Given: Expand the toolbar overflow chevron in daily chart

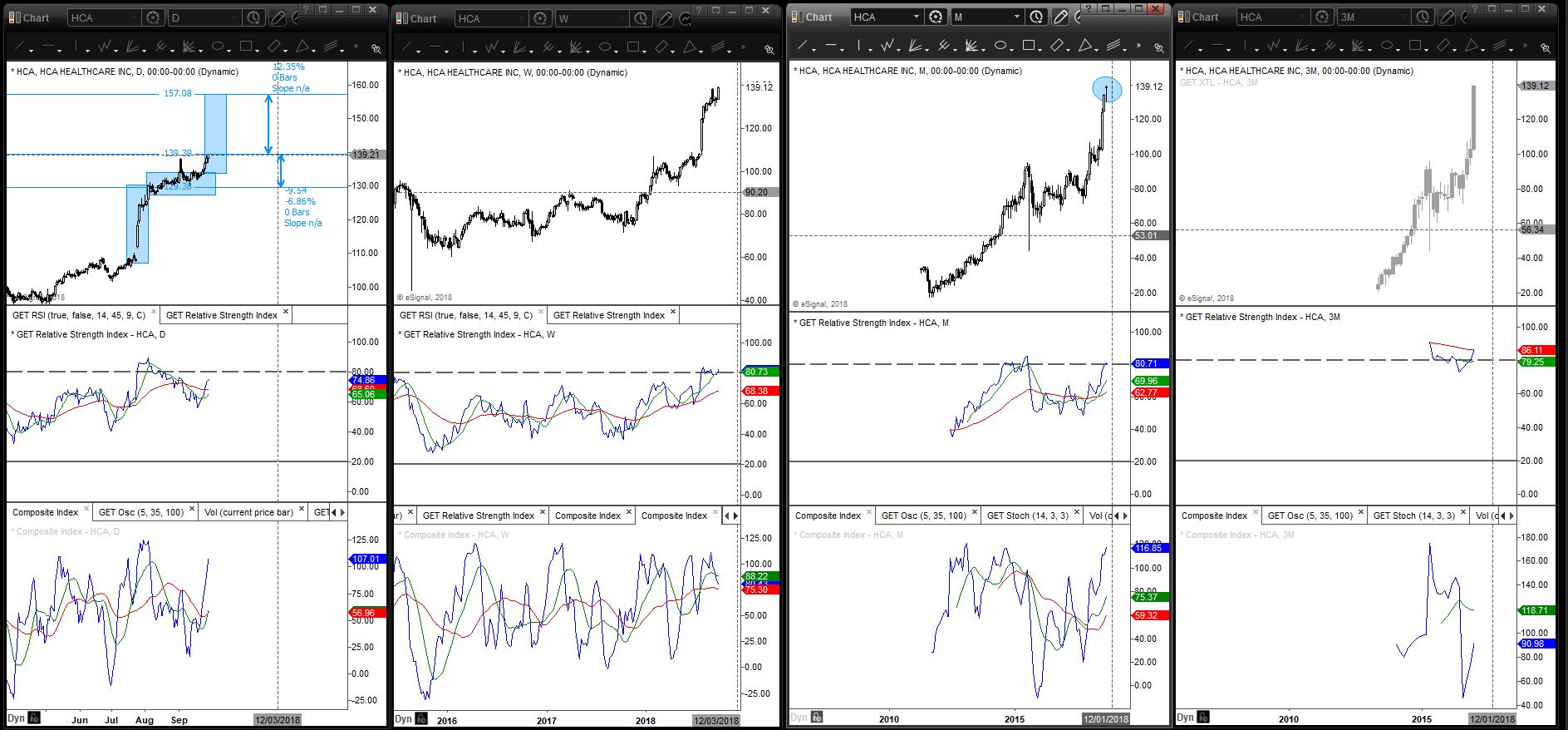Looking at the screenshot, I should (356, 47).
